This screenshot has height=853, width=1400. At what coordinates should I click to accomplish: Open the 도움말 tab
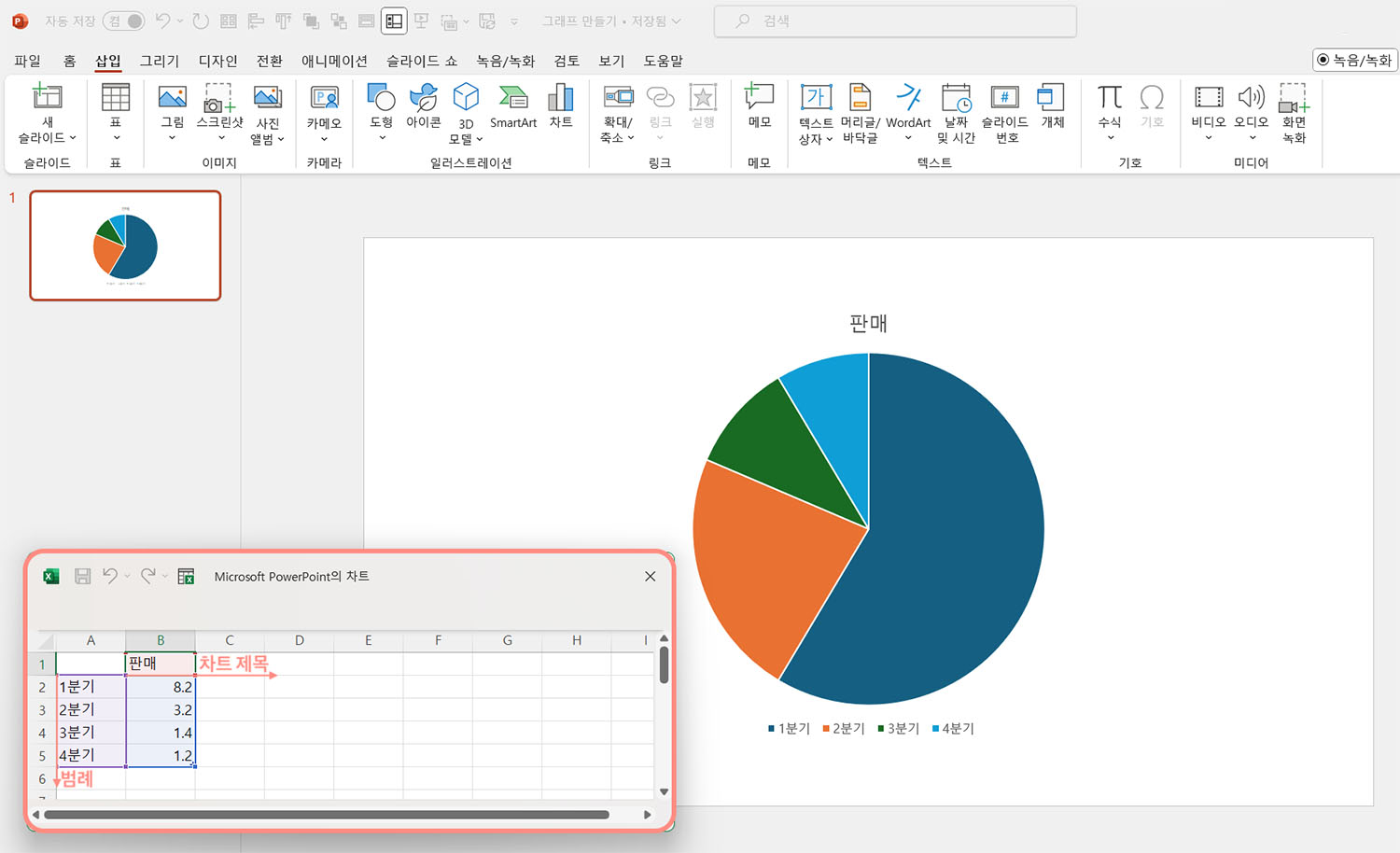click(x=664, y=61)
